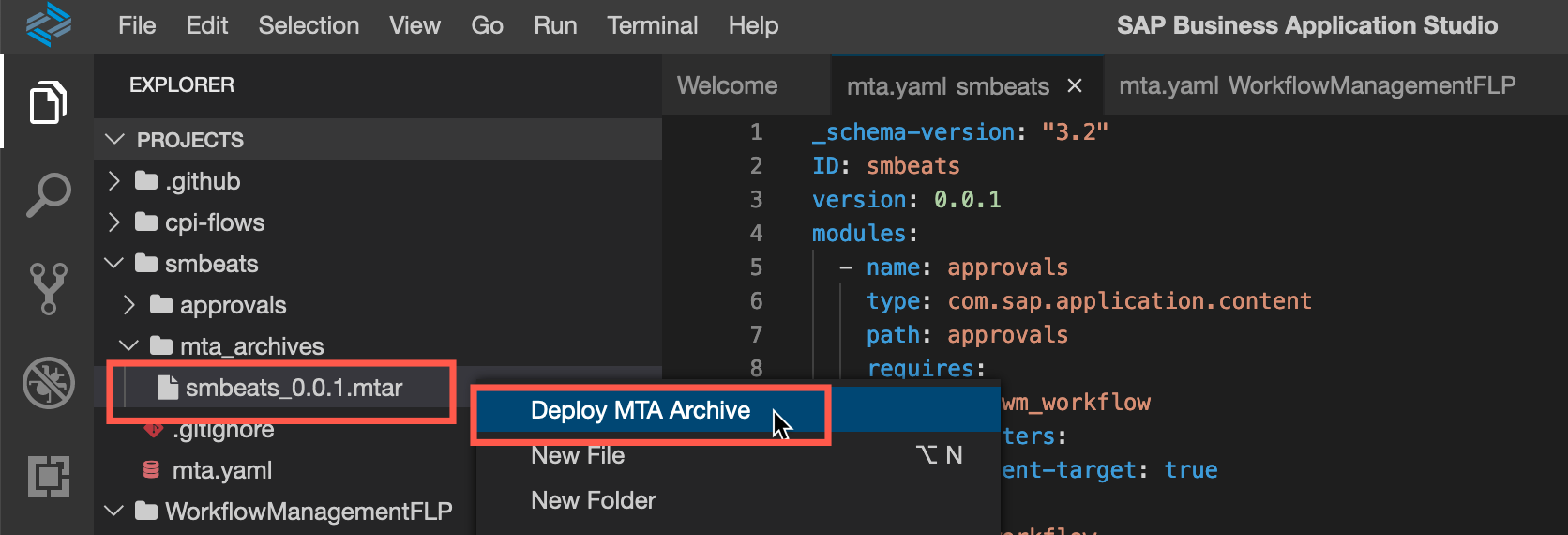1568x535 pixels.
Task: Click the path value approvals on line 7
Action: click(1007, 334)
